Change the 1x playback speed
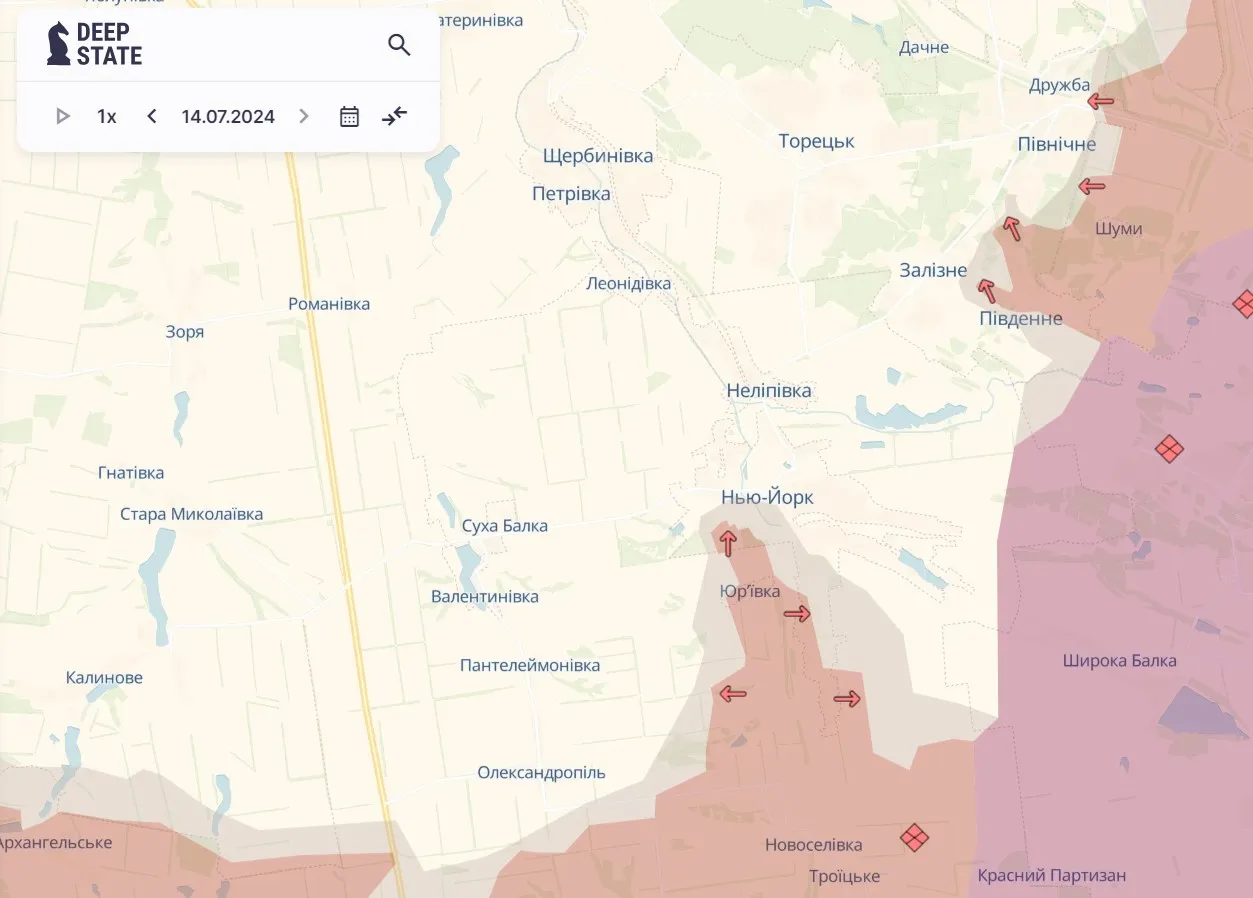1253x898 pixels. 106,117
